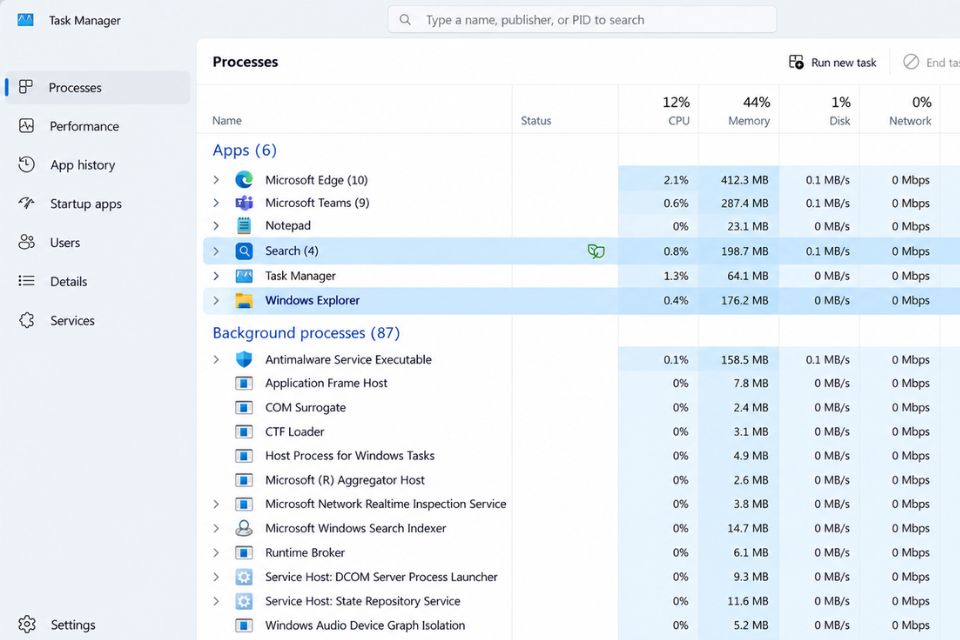Go to the Startup apps page
This screenshot has width=960, height=640.
point(98,203)
